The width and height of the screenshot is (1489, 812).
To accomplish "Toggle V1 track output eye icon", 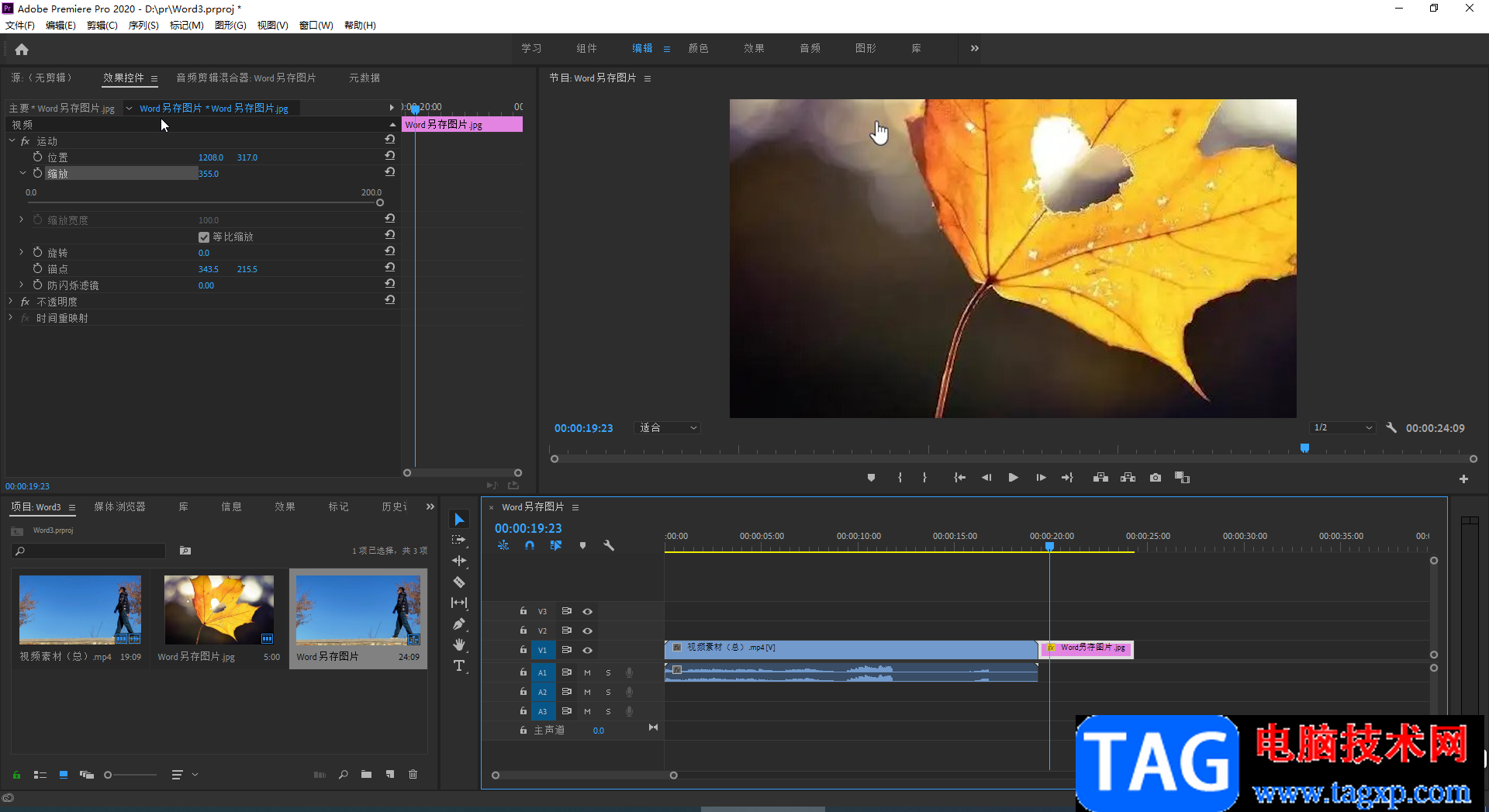I will [x=587, y=651].
